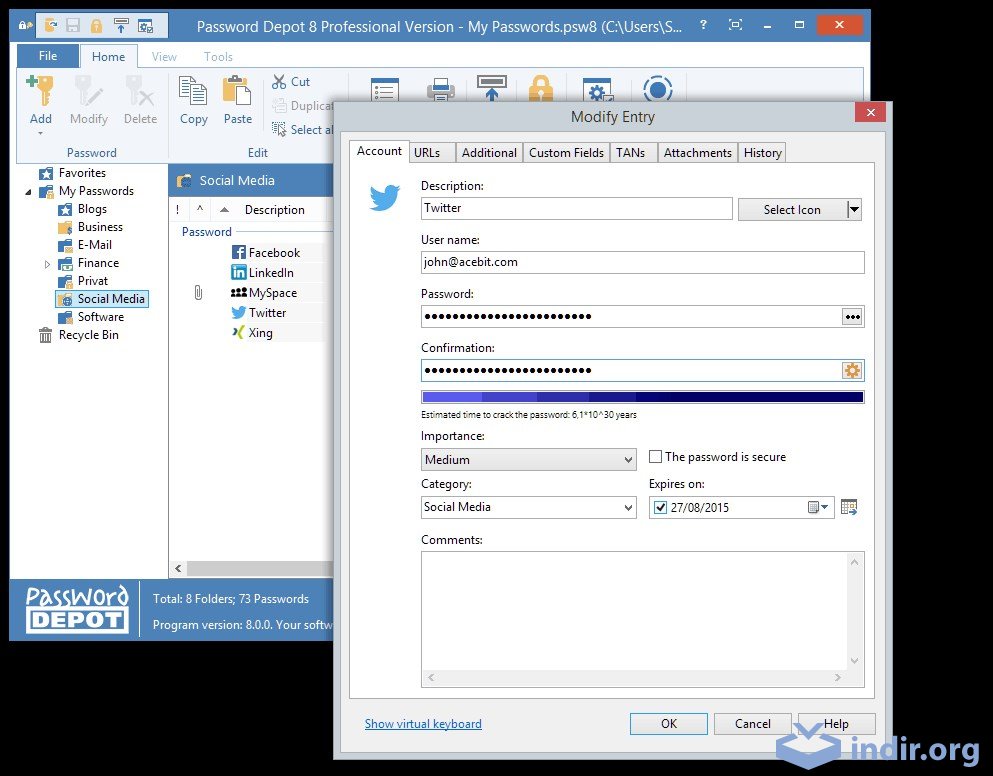Viewport: 993px width, 776px height.
Task: Expand the Finance folder node
Action: (x=47, y=264)
